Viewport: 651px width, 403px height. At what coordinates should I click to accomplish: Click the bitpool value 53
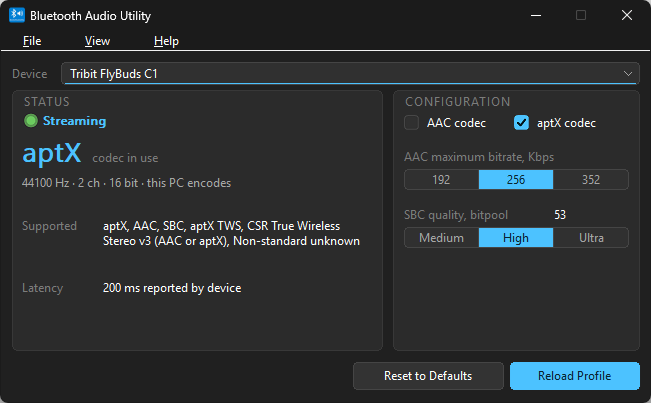[x=560, y=215]
